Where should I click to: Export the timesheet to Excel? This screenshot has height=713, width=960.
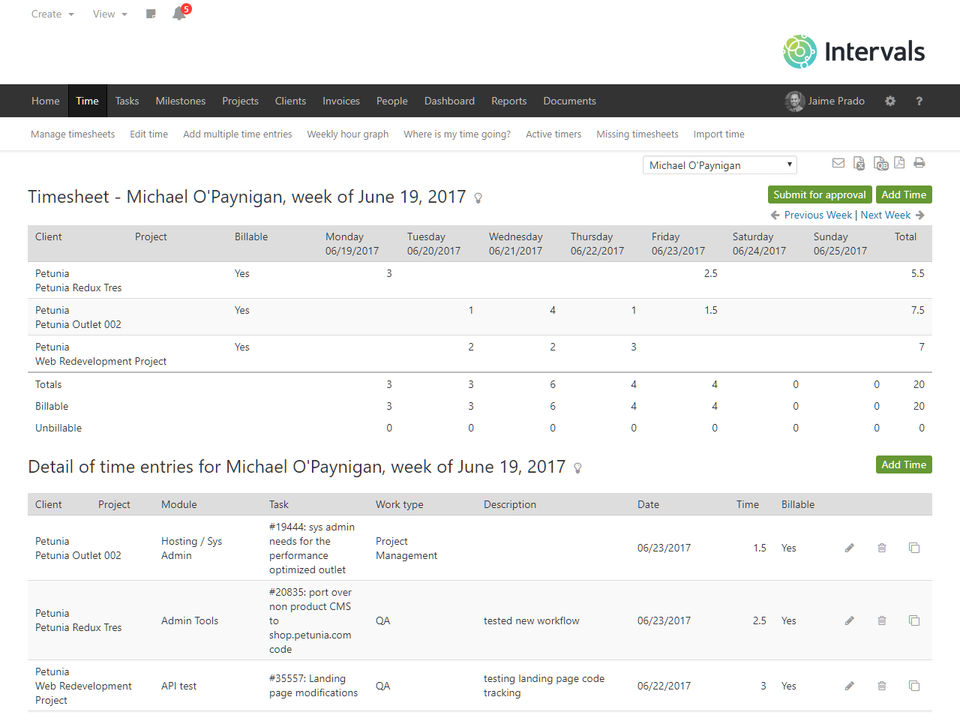point(860,163)
